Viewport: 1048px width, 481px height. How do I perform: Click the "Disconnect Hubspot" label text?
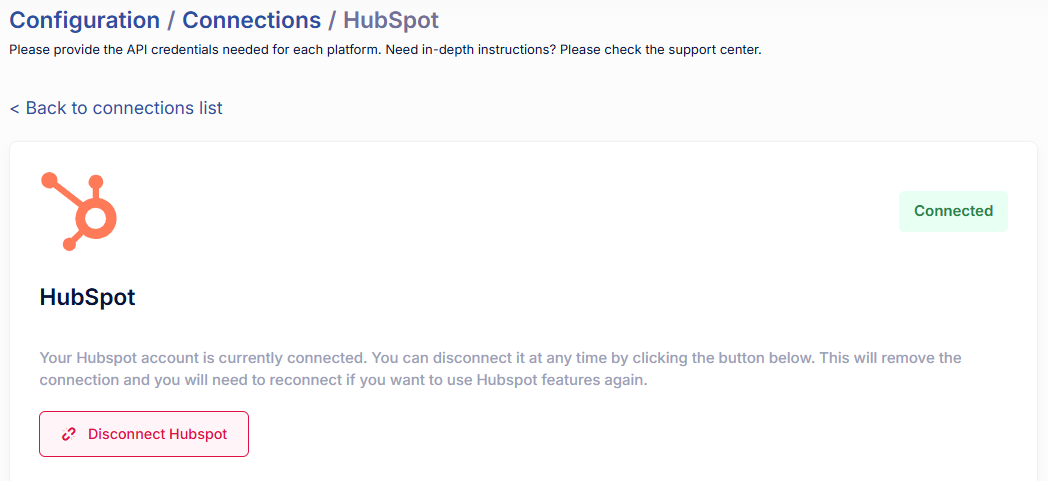pos(157,434)
